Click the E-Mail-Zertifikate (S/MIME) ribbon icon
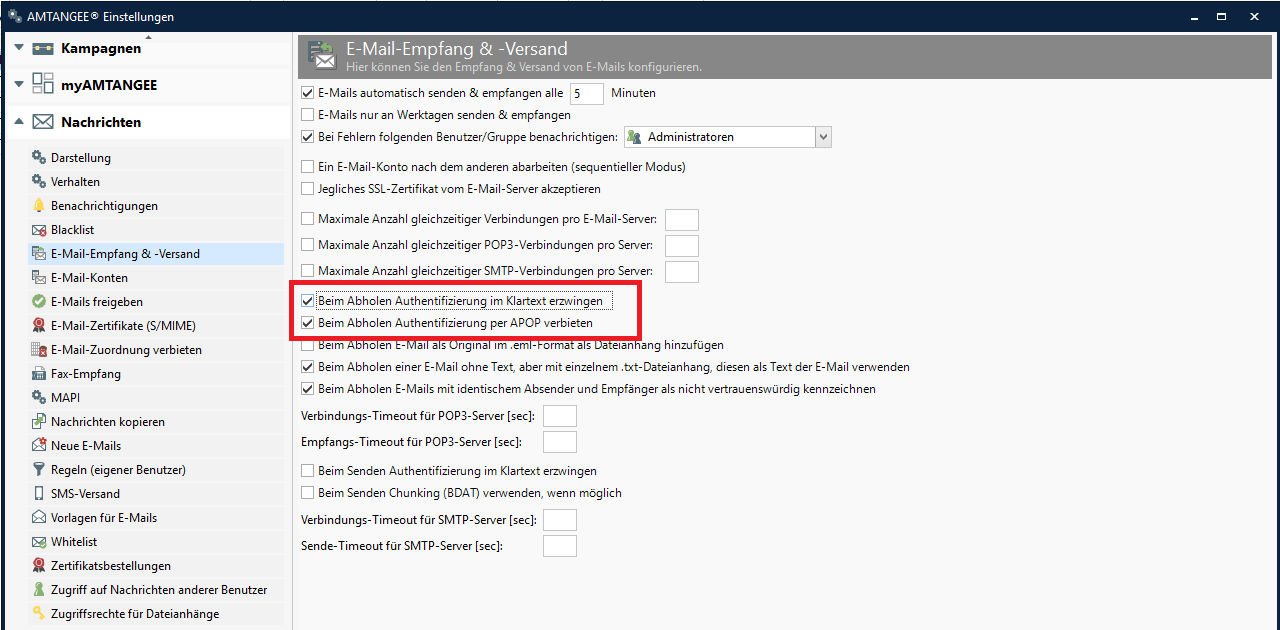The height and width of the screenshot is (630, 1280). [39, 326]
